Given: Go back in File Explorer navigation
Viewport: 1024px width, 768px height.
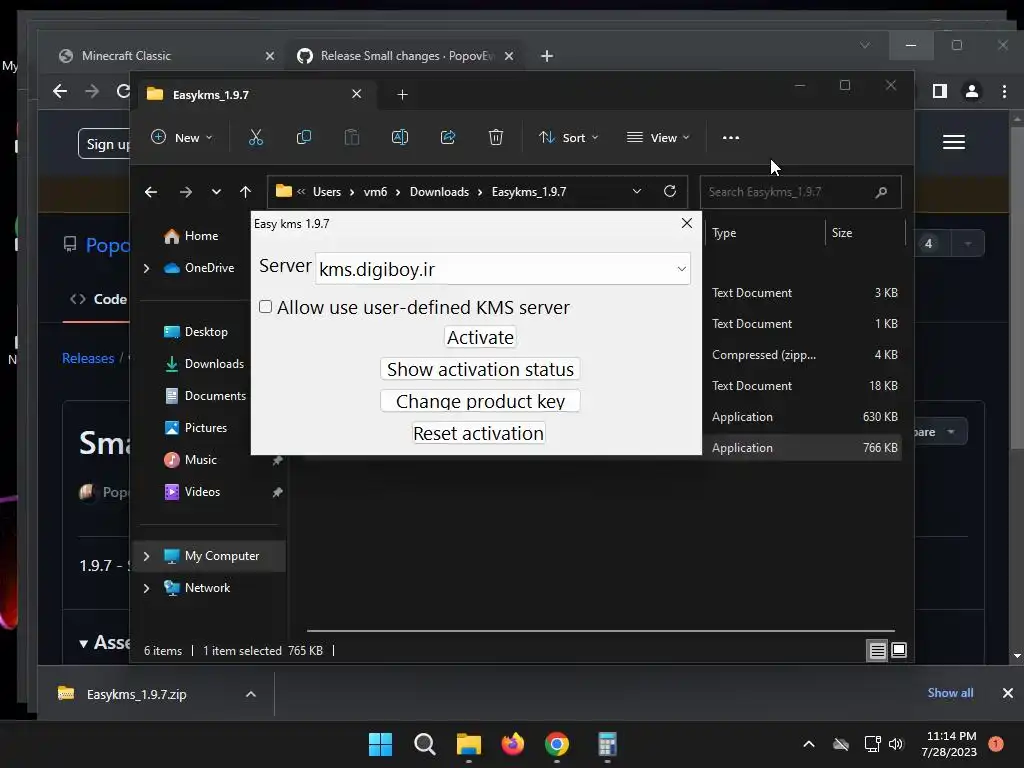Looking at the screenshot, I should tap(151, 192).
